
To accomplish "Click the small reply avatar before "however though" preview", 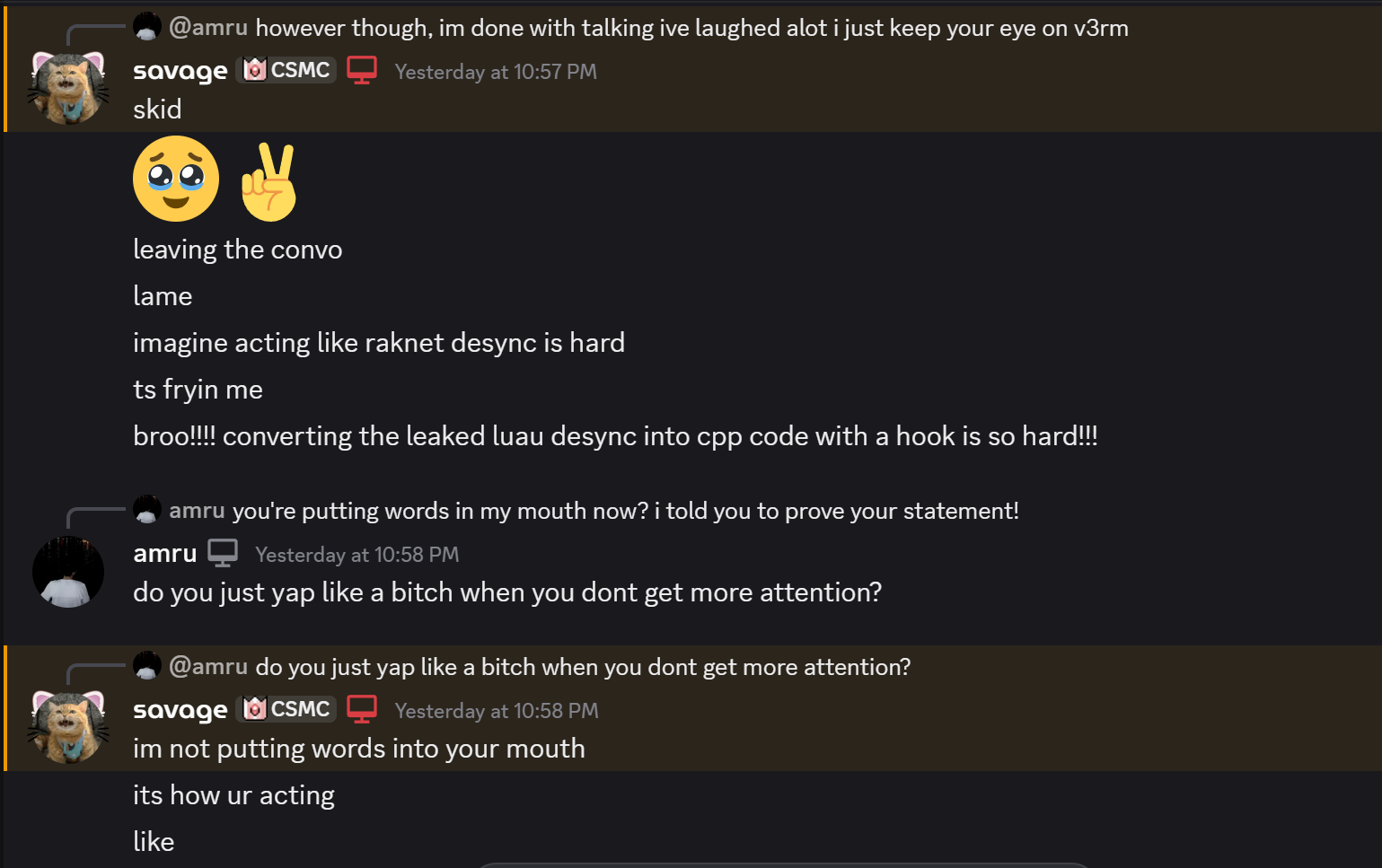I will [147, 28].
